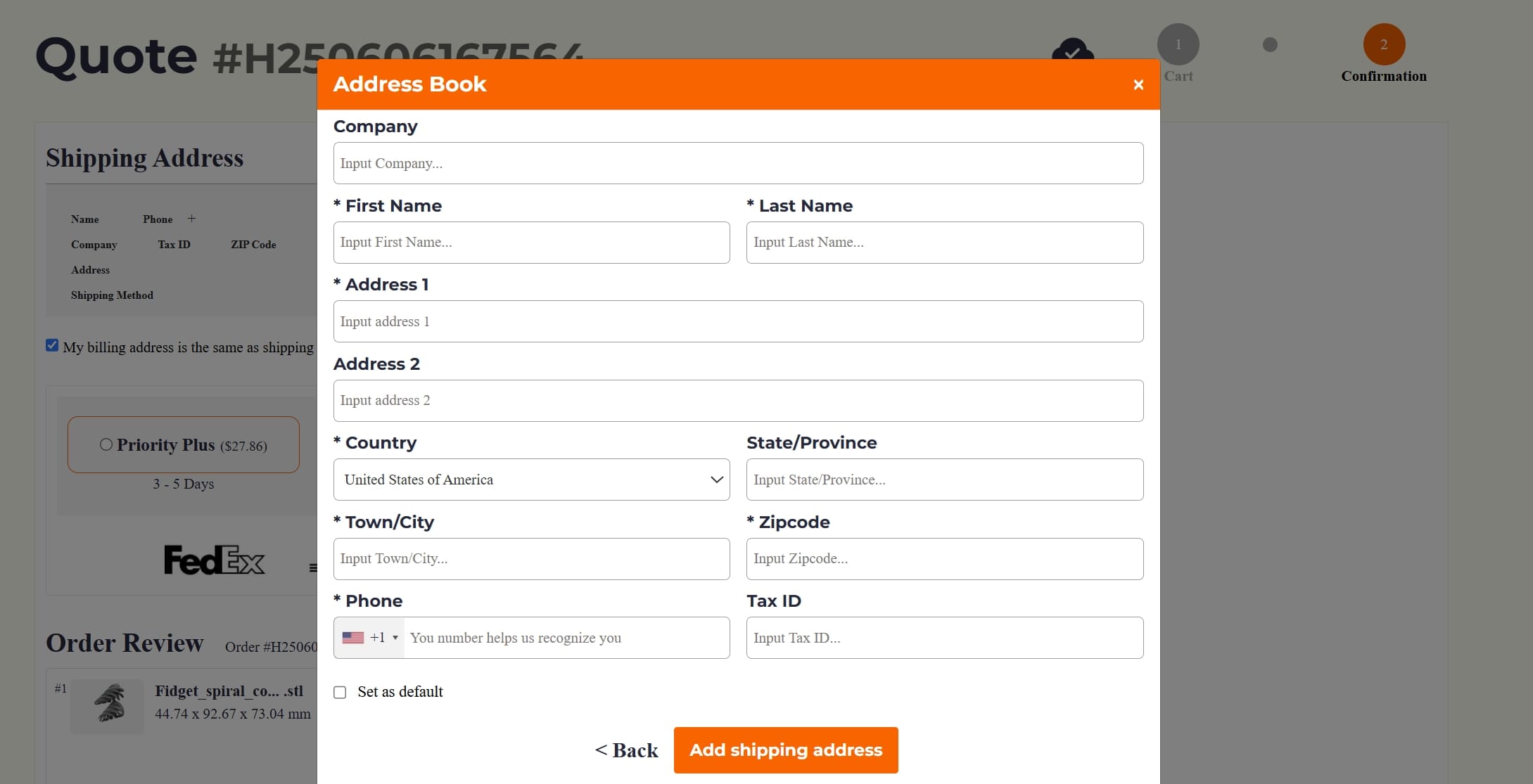The image size is (1533, 784).
Task: Click the Input Company text field
Action: coord(738,162)
